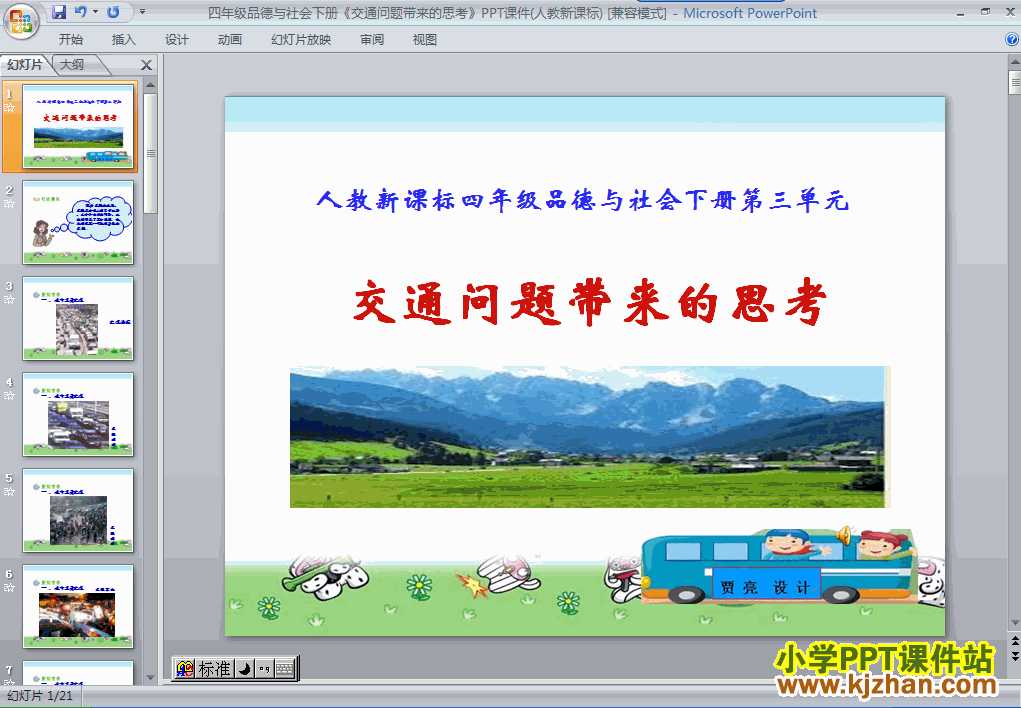Switch to the 大纲 outline tab
This screenshot has height=708, width=1021.
click(x=72, y=64)
